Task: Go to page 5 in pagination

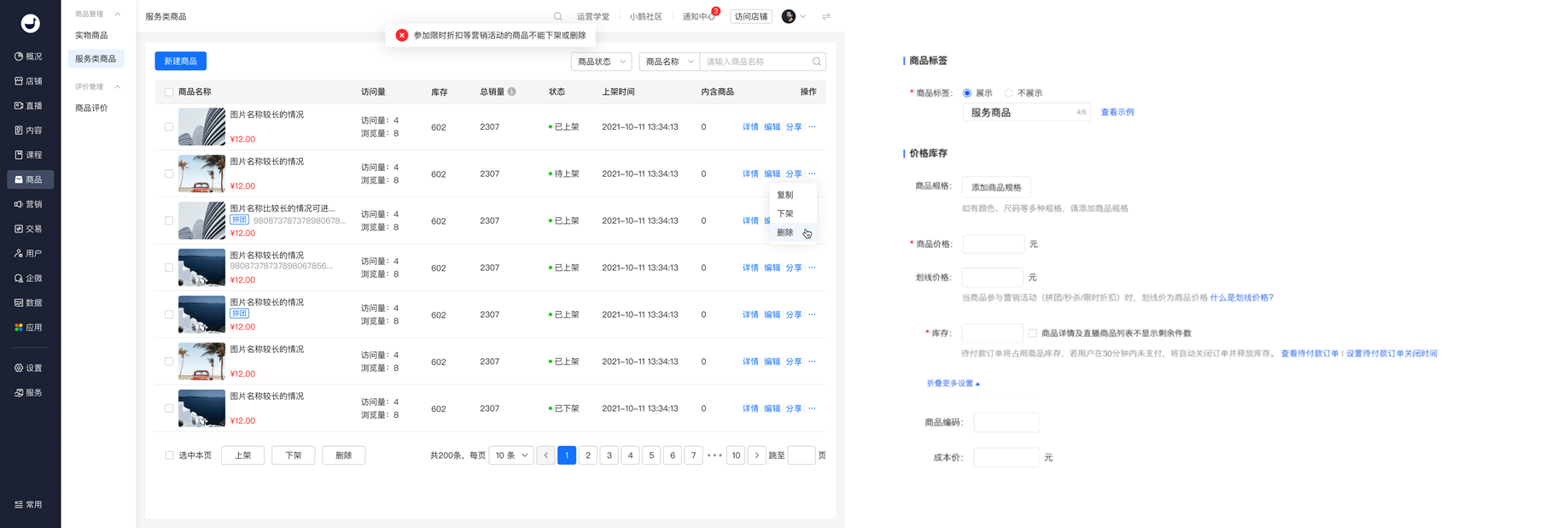Action: pos(651,455)
